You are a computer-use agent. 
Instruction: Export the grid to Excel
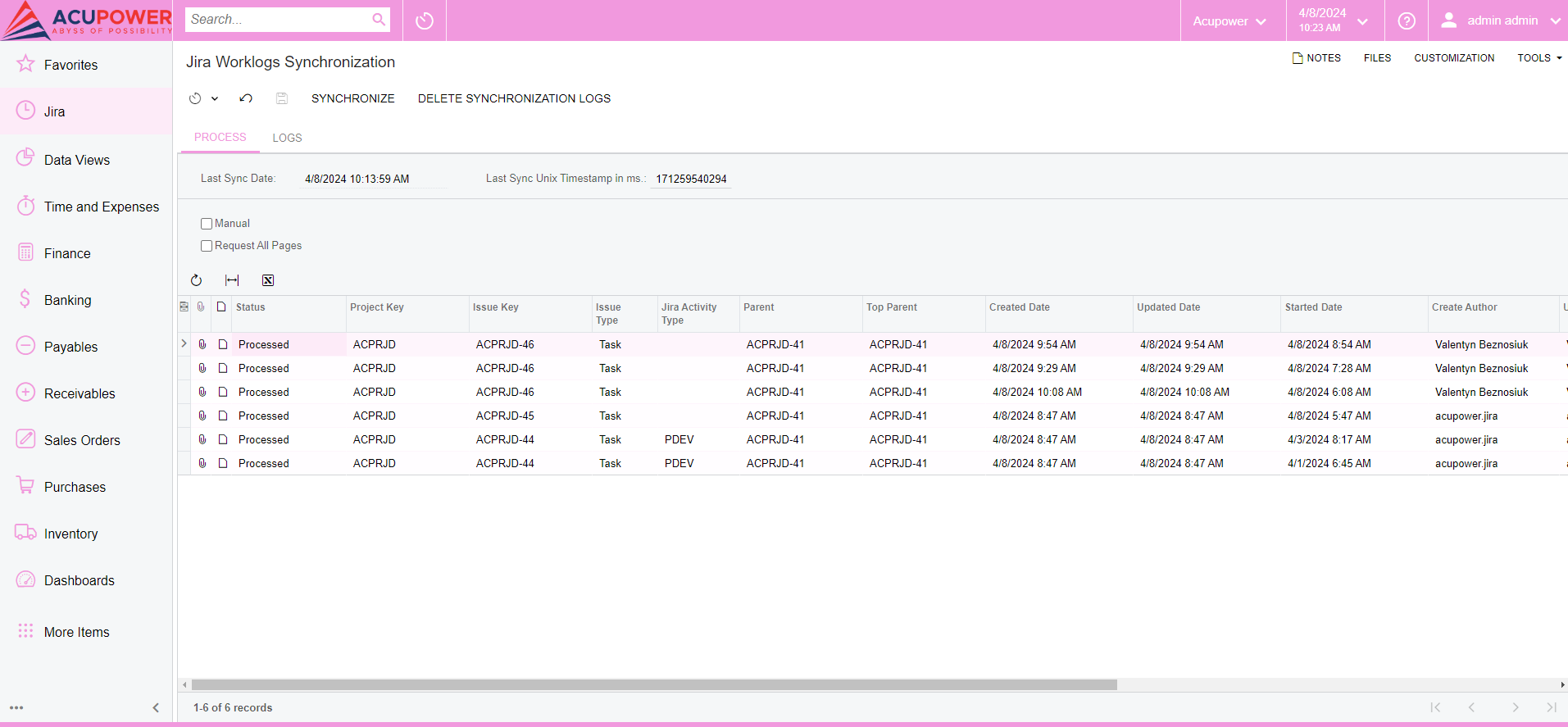(268, 280)
